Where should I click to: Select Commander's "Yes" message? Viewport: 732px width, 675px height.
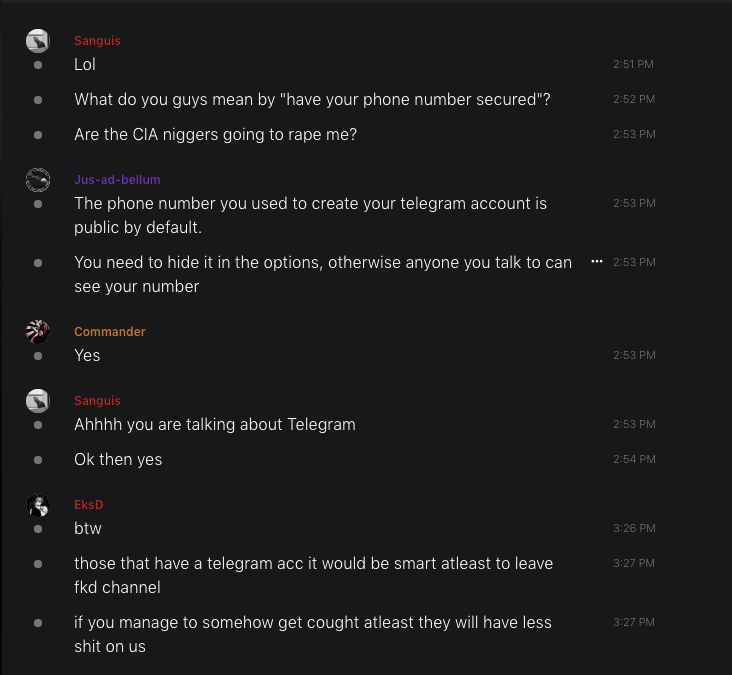(x=87, y=355)
